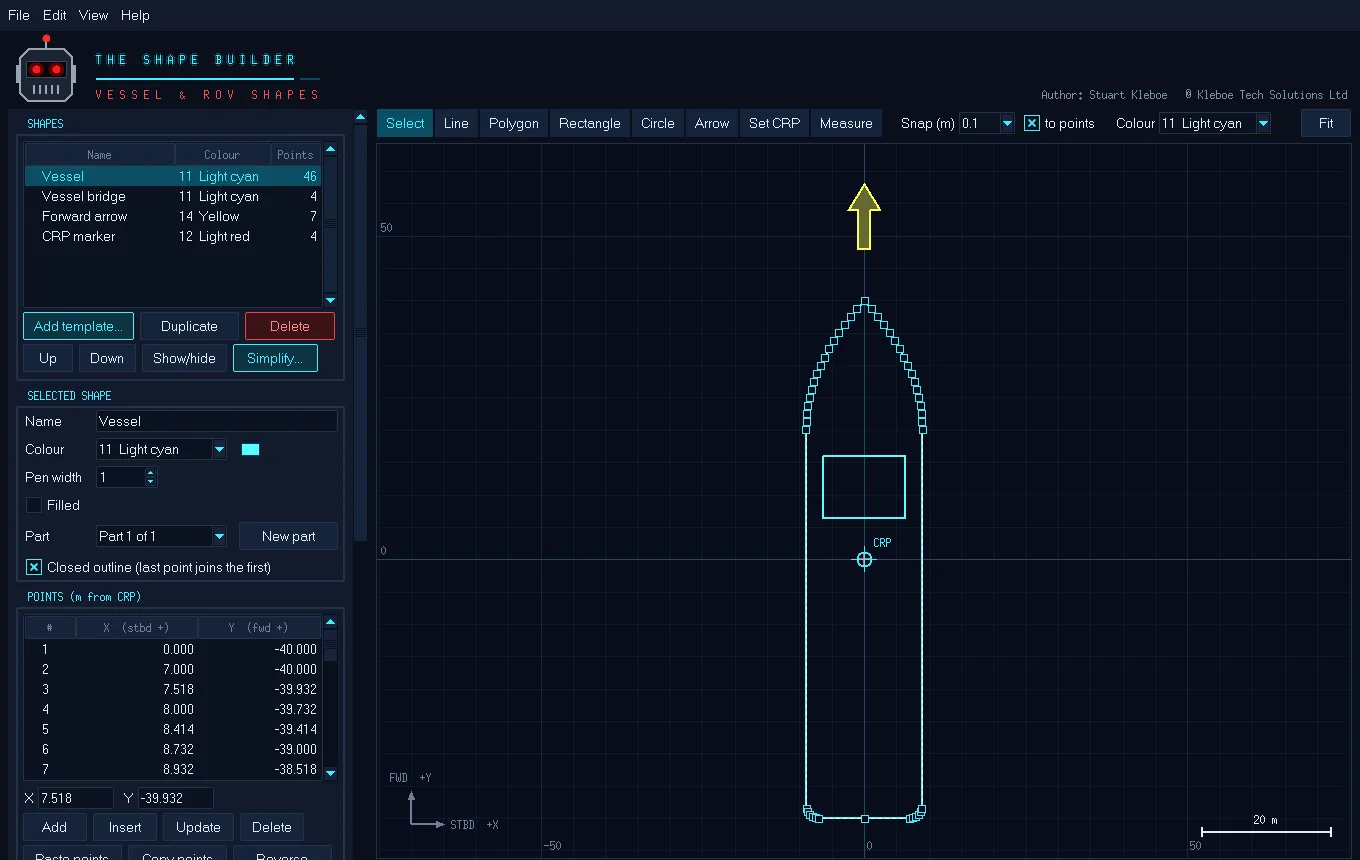Select the Rectangle tool
1360x860 pixels.
point(590,124)
